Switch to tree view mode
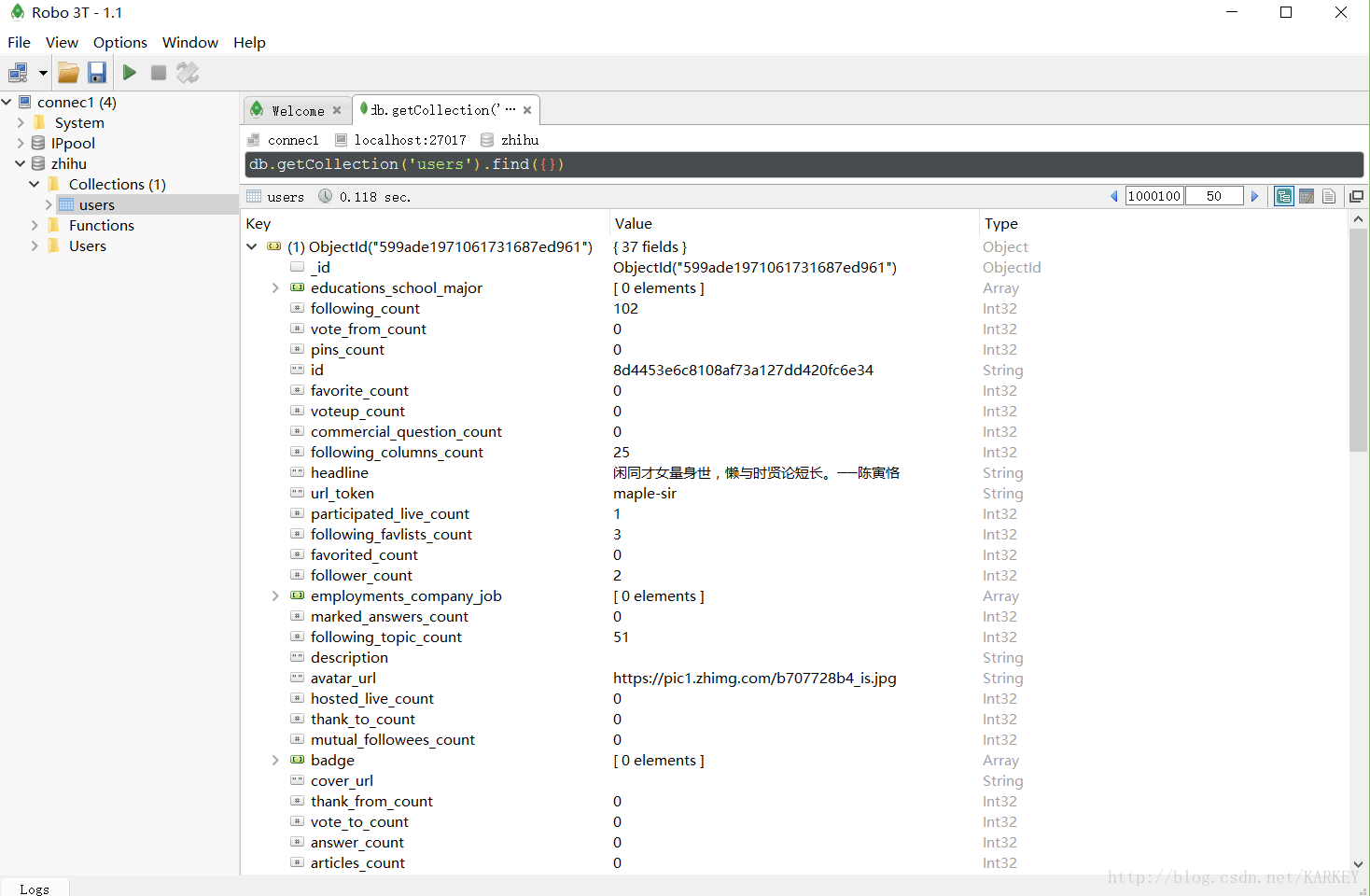 point(1284,196)
